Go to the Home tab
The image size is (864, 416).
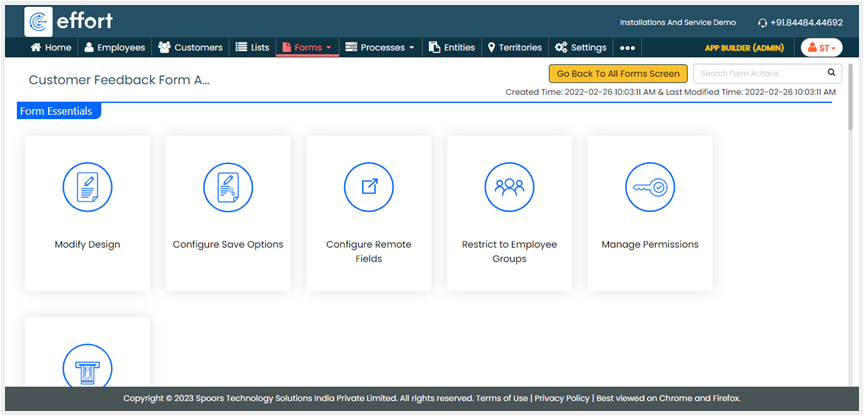coord(51,47)
